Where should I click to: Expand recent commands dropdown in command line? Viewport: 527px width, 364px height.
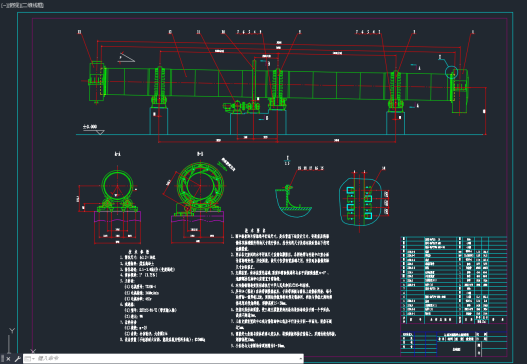29,359
